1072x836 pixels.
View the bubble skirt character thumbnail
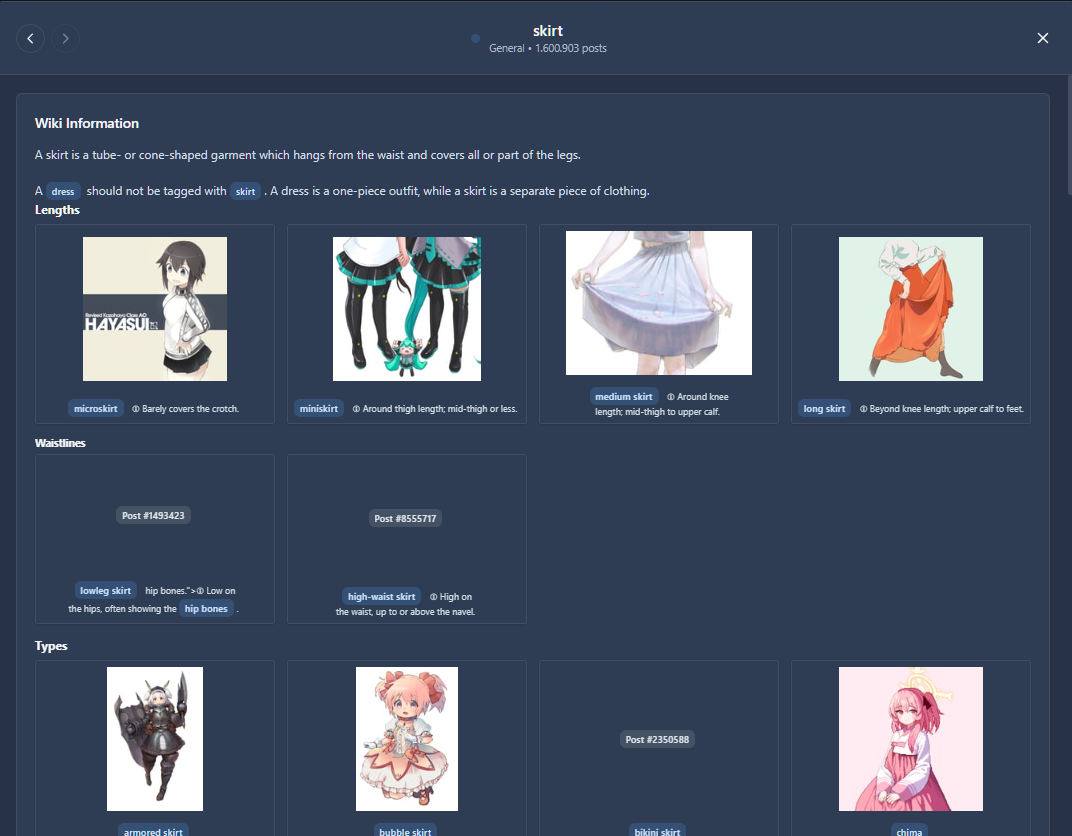click(407, 739)
